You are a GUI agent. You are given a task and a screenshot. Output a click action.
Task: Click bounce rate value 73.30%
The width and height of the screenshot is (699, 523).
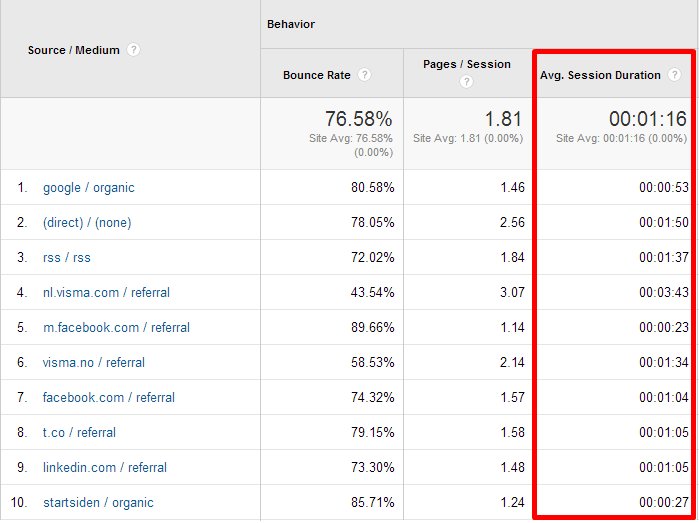372,467
